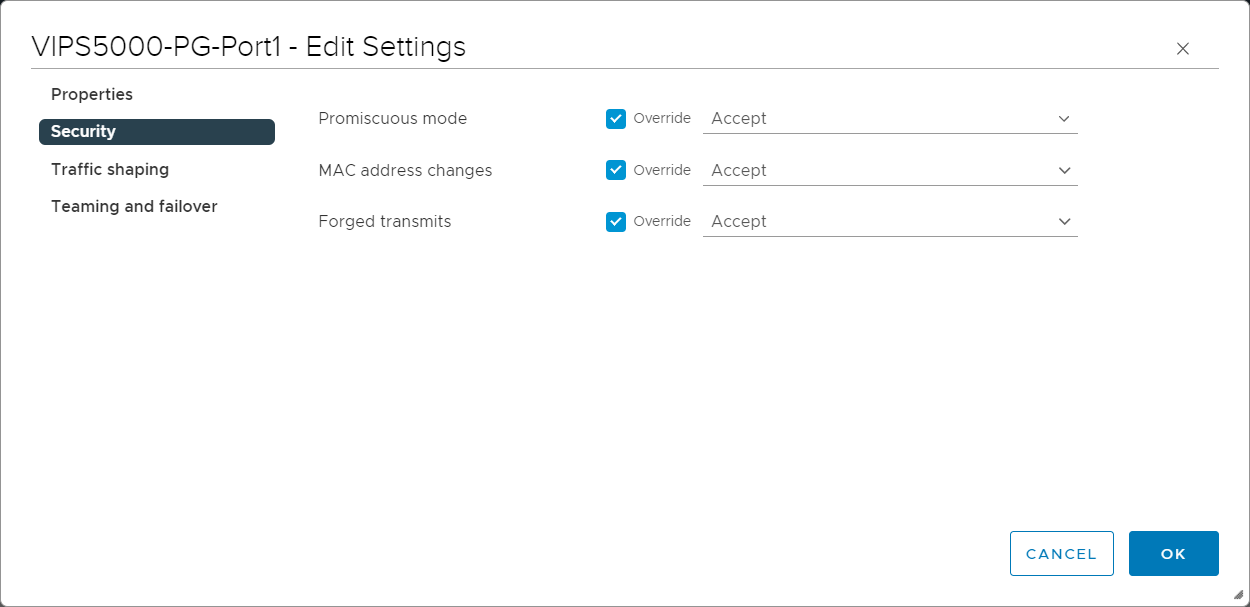The image size is (1250, 607).
Task: Click the Promiscuous mode label
Action: pyautogui.click(x=393, y=118)
